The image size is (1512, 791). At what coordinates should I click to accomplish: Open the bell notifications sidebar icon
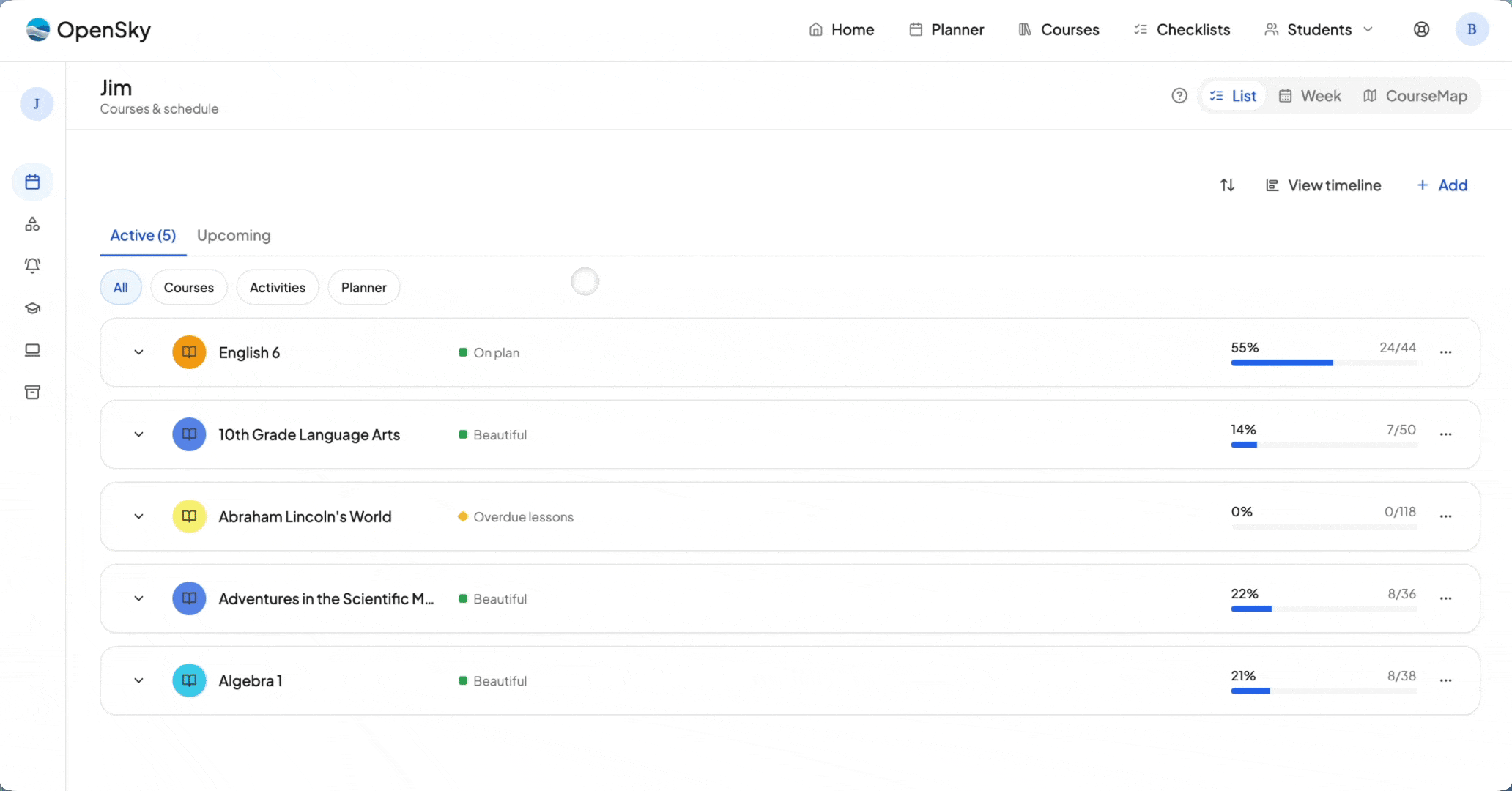pyautogui.click(x=32, y=266)
